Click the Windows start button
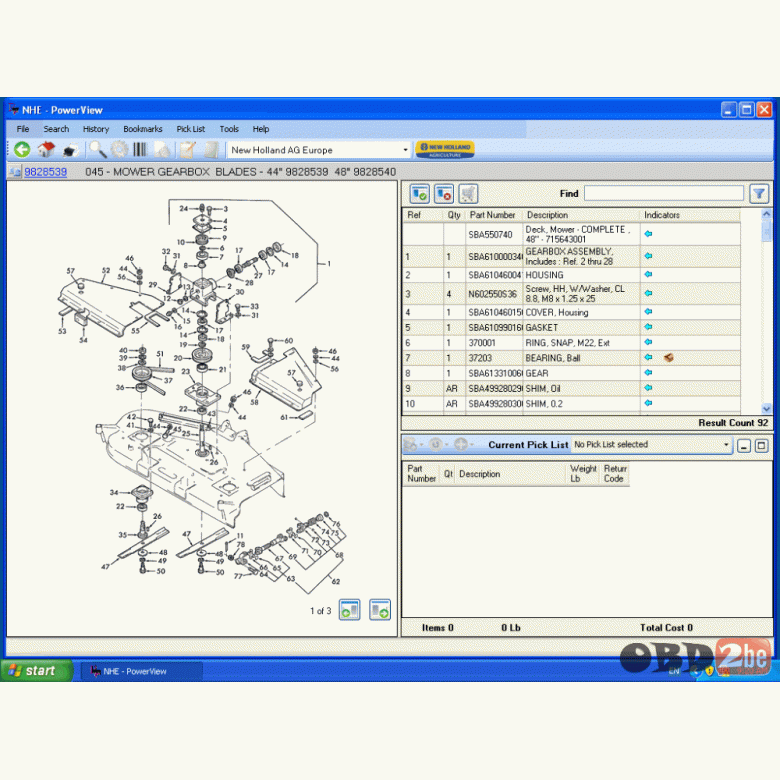 point(37,671)
